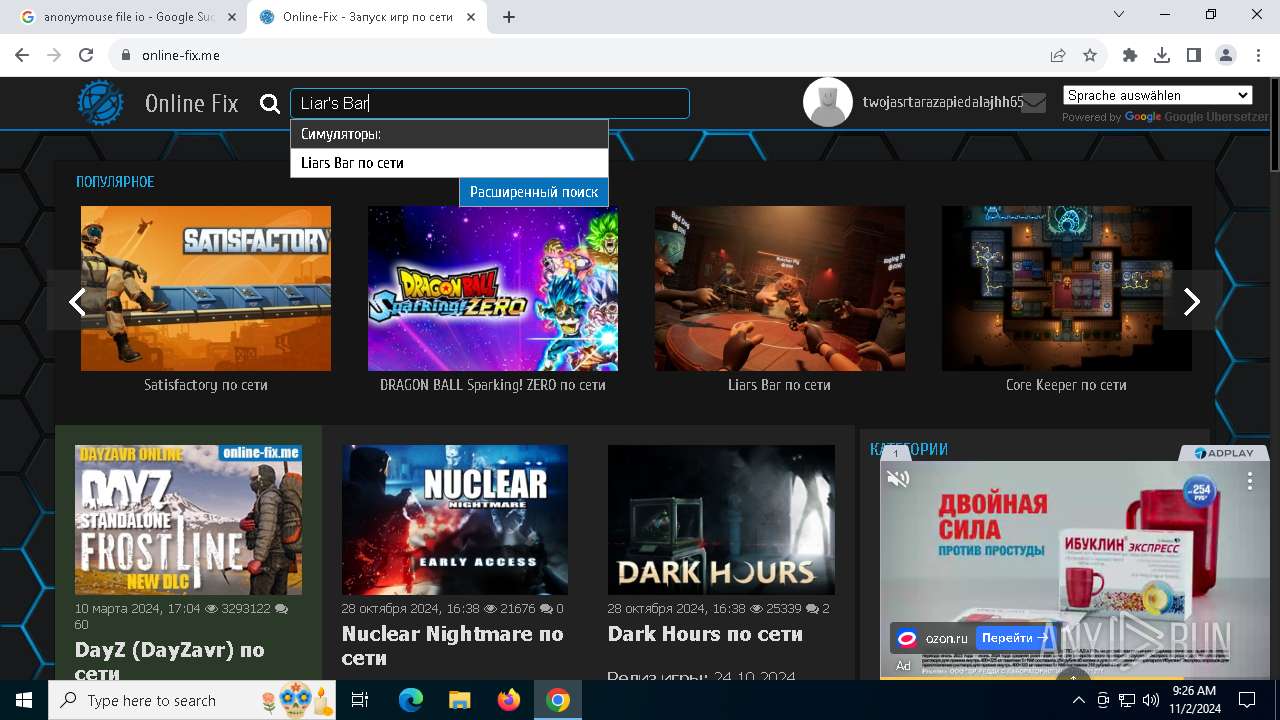Open Dark Hours post thumbnail
The height and width of the screenshot is (720, 1280).
point(721,520)
